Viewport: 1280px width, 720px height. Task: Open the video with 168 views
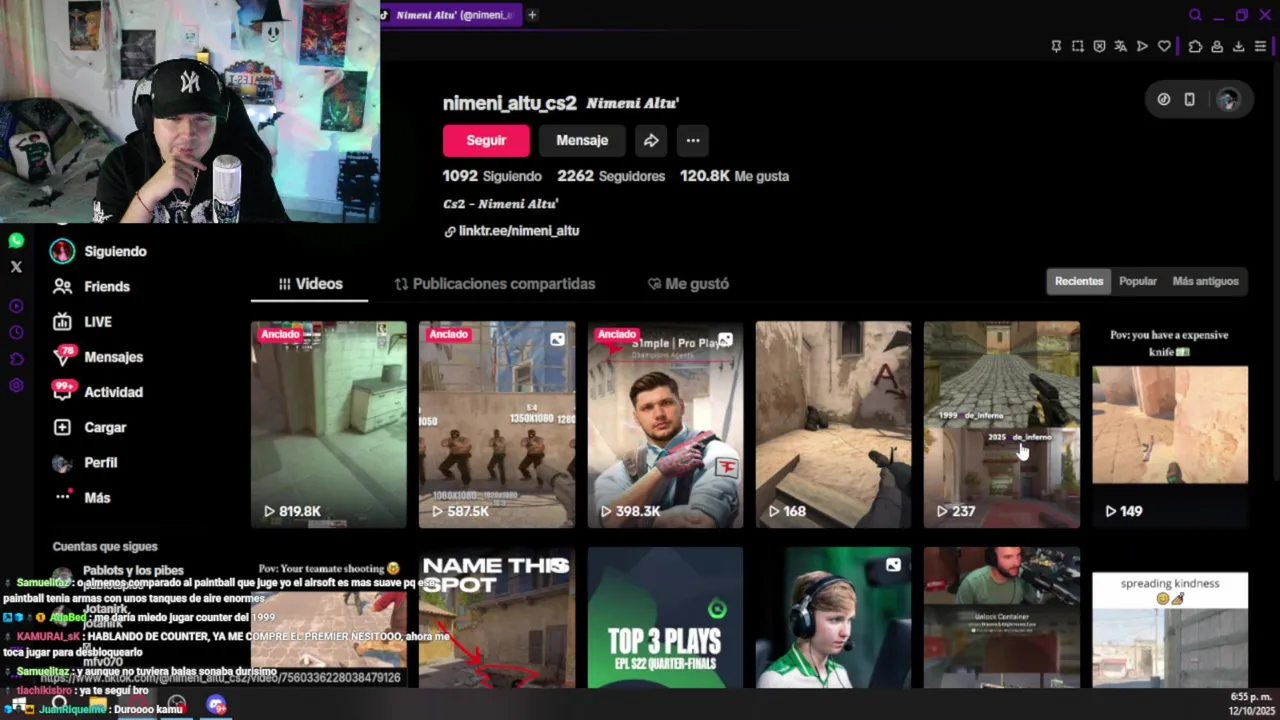click(x=833, y=424)
